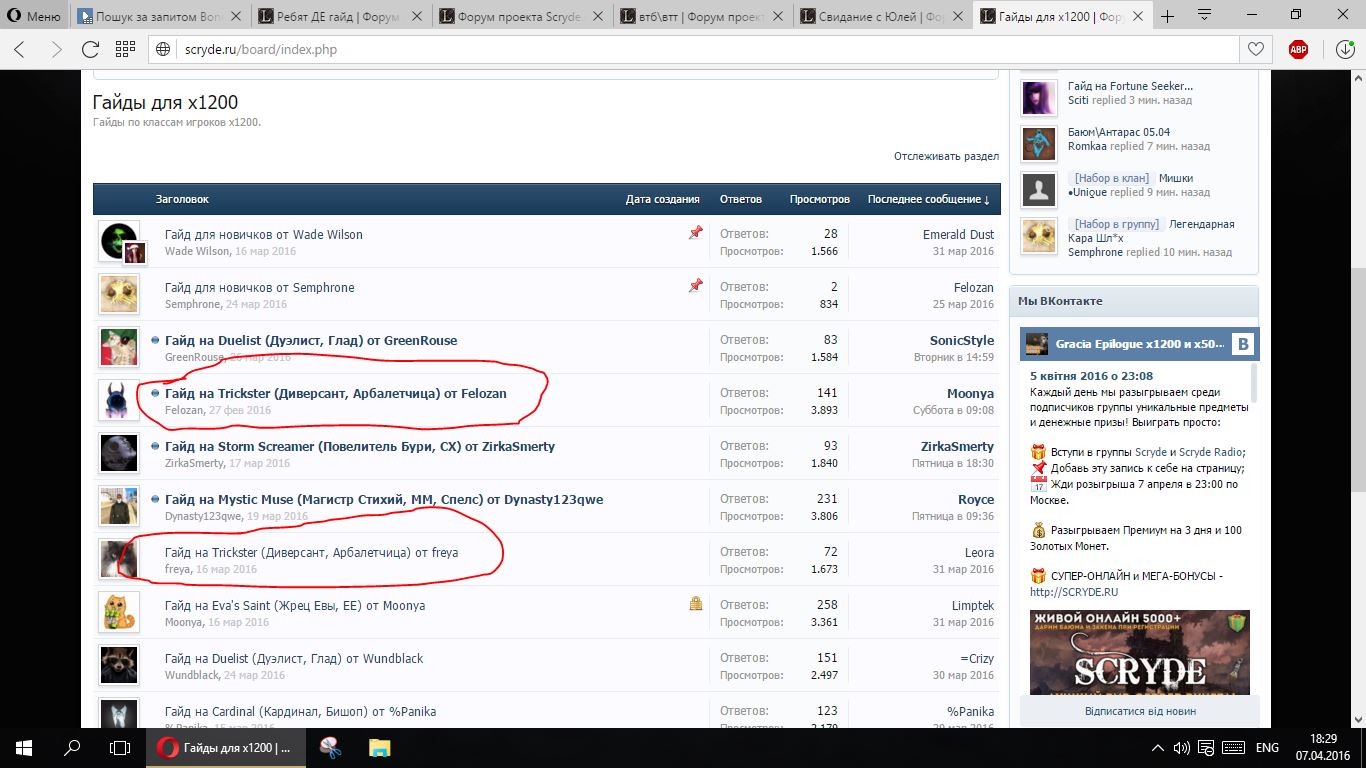Open the Opera Меню dropdown
This screenshot has width=1366, height=768.
pyautogui.click(x=34, y=16)
